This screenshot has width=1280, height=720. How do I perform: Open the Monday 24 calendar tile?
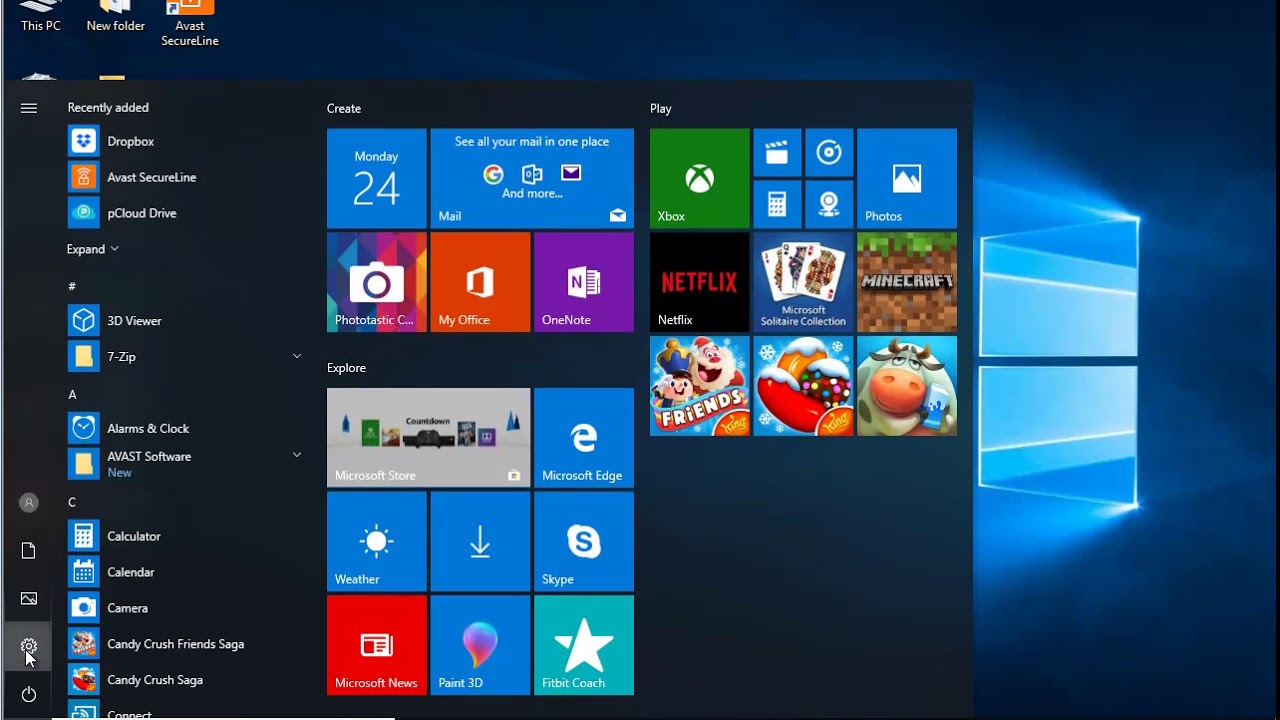(377, 178)
